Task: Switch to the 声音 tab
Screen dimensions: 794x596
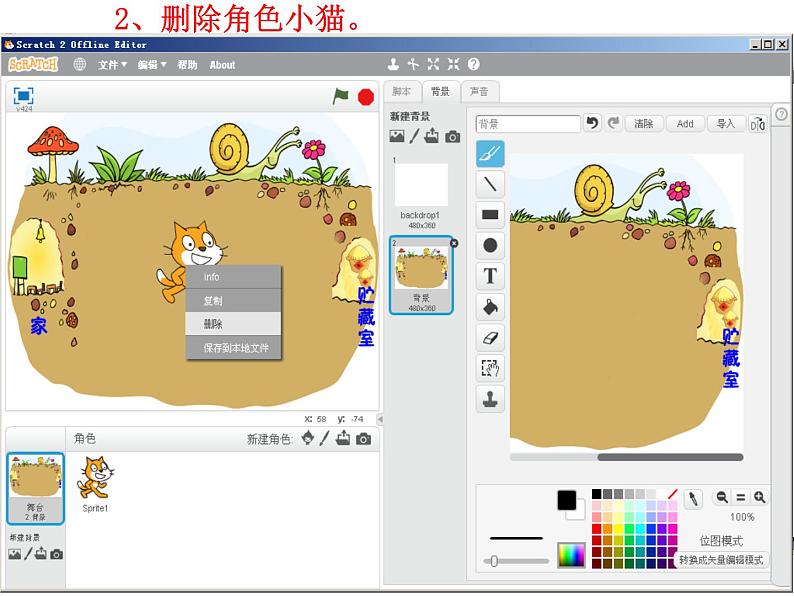Action: pos(479,92)
